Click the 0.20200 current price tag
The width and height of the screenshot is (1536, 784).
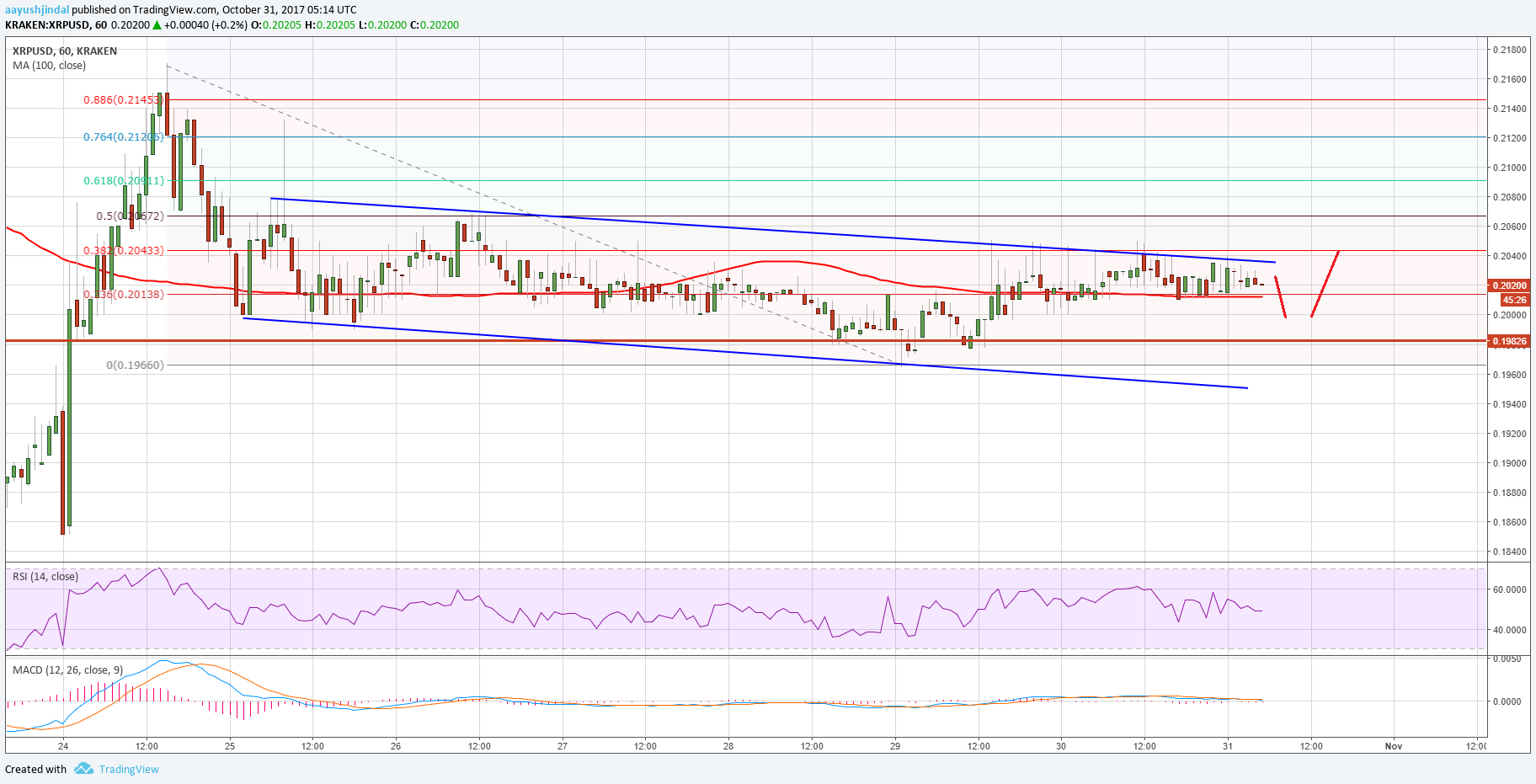coord(1509,285)
